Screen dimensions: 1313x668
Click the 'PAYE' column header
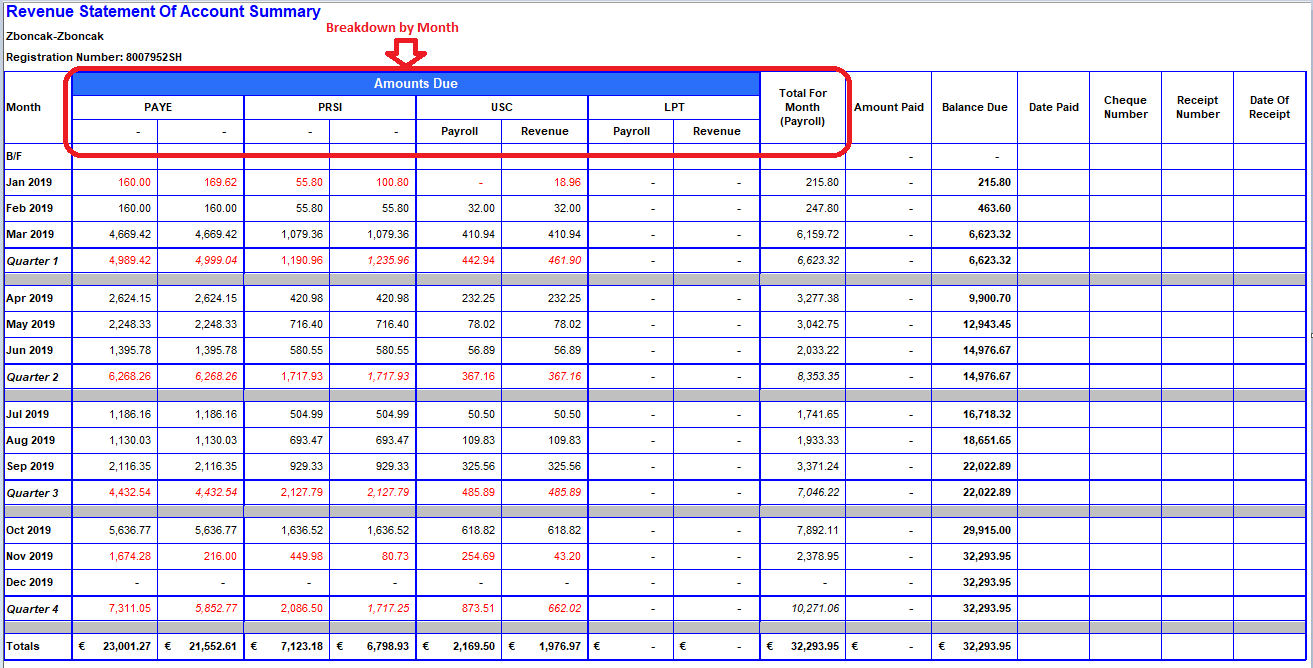(x=158, y=107)
